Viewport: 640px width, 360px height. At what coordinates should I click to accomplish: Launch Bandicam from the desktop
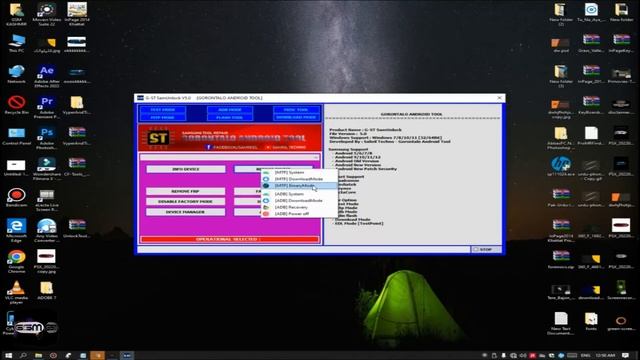(16, 198)
